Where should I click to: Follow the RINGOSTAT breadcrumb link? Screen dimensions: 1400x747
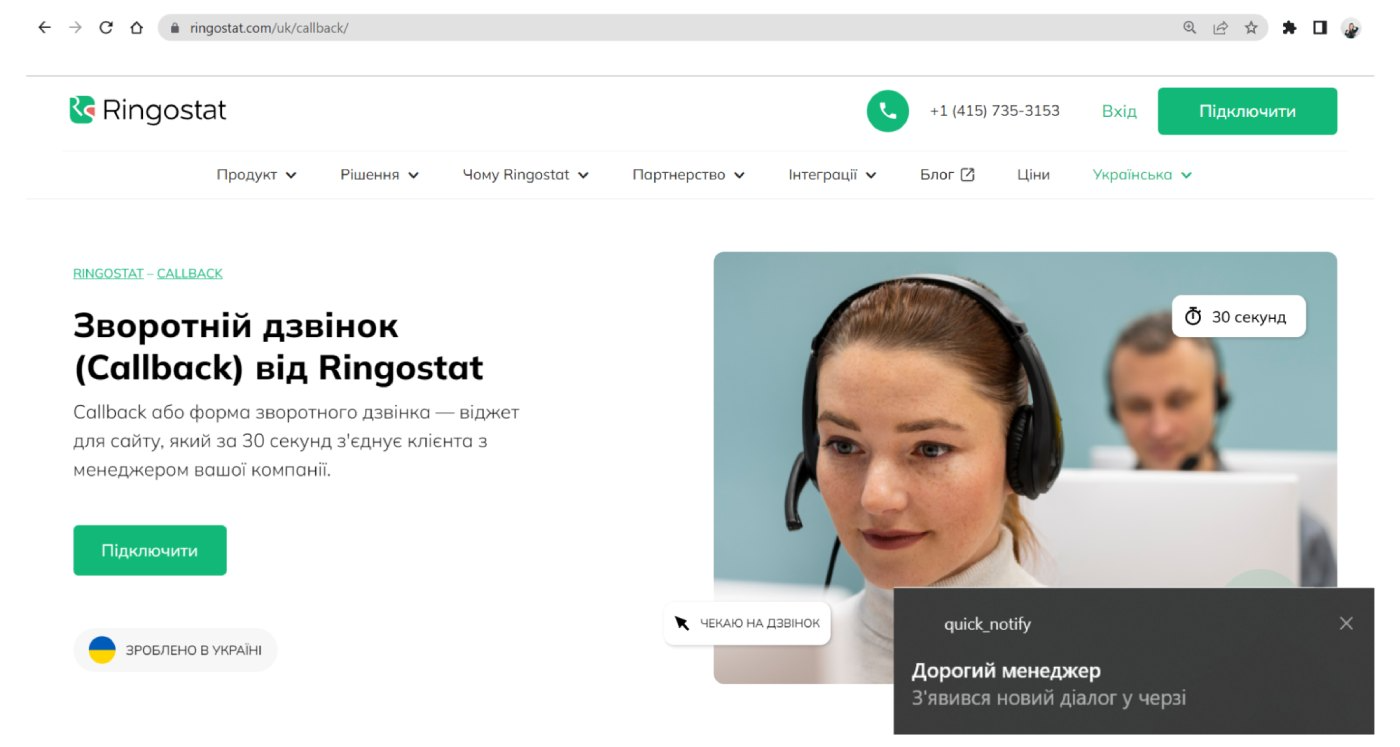[108, 273]
